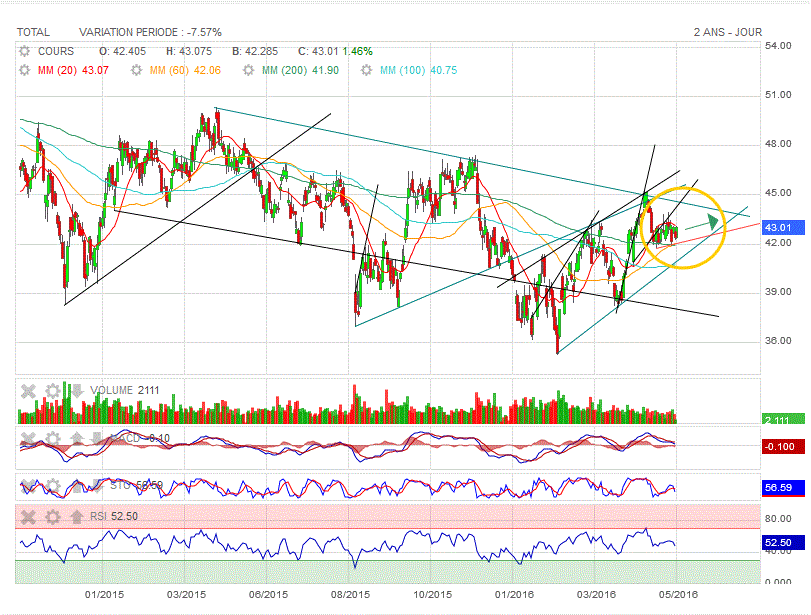Click the 1.46% daily change value
Screen dimensions: 811x615
pos(357,51)
